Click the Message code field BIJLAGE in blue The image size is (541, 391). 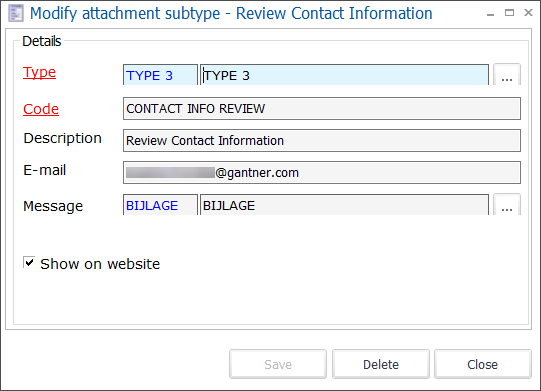click(x=160, y=205)
